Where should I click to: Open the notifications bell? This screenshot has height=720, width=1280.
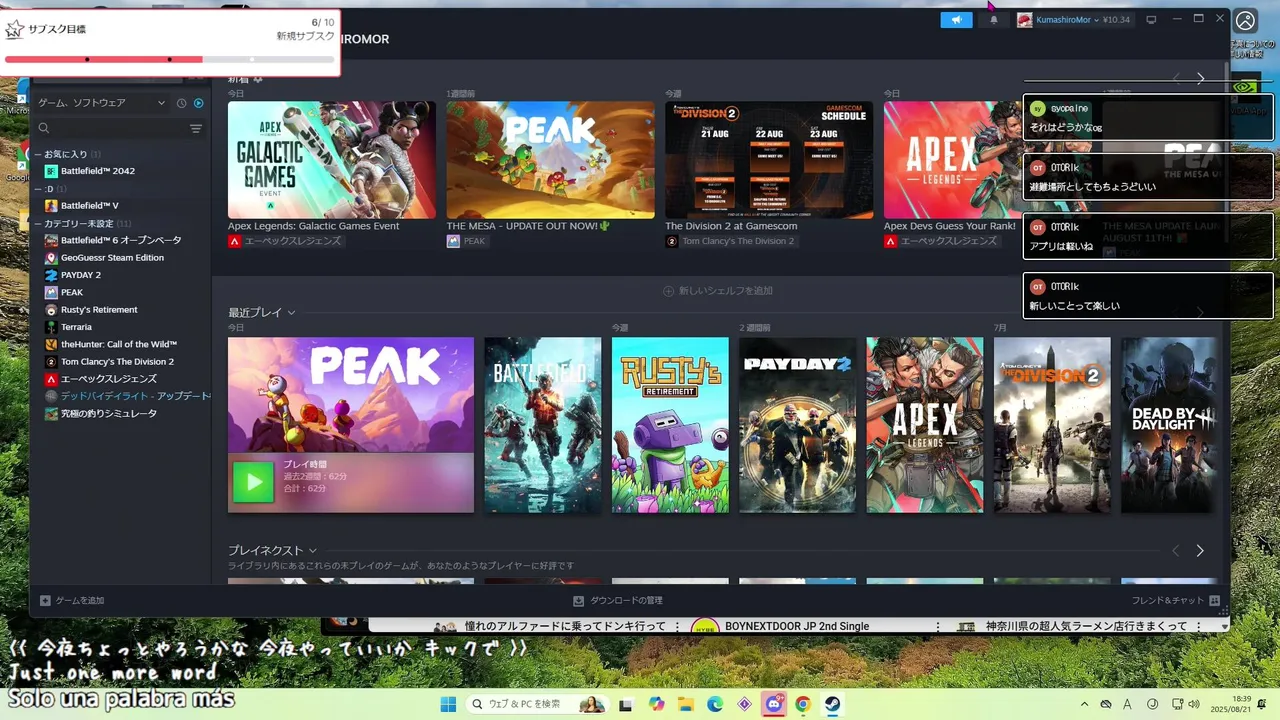(993, 20)
